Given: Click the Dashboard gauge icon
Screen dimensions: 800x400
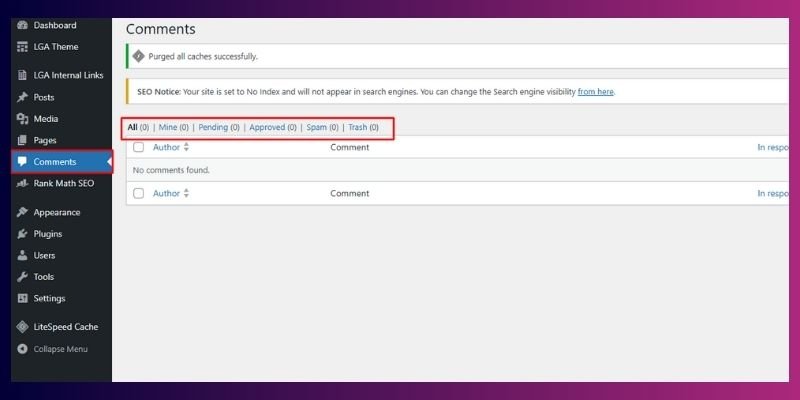Looking at the screenshot, I should [22, 25].
